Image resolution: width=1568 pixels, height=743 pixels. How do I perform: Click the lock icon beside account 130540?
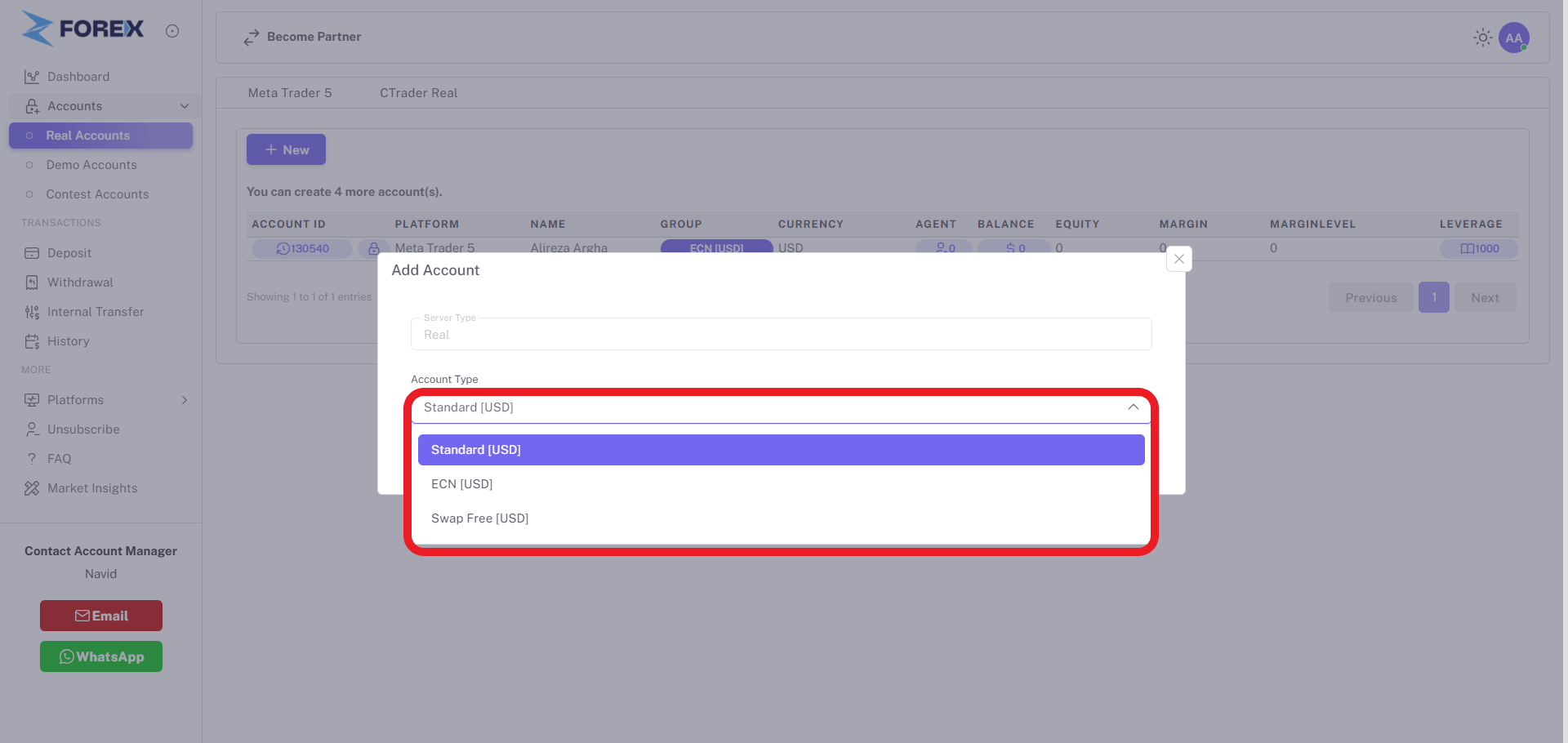(373, 248)
